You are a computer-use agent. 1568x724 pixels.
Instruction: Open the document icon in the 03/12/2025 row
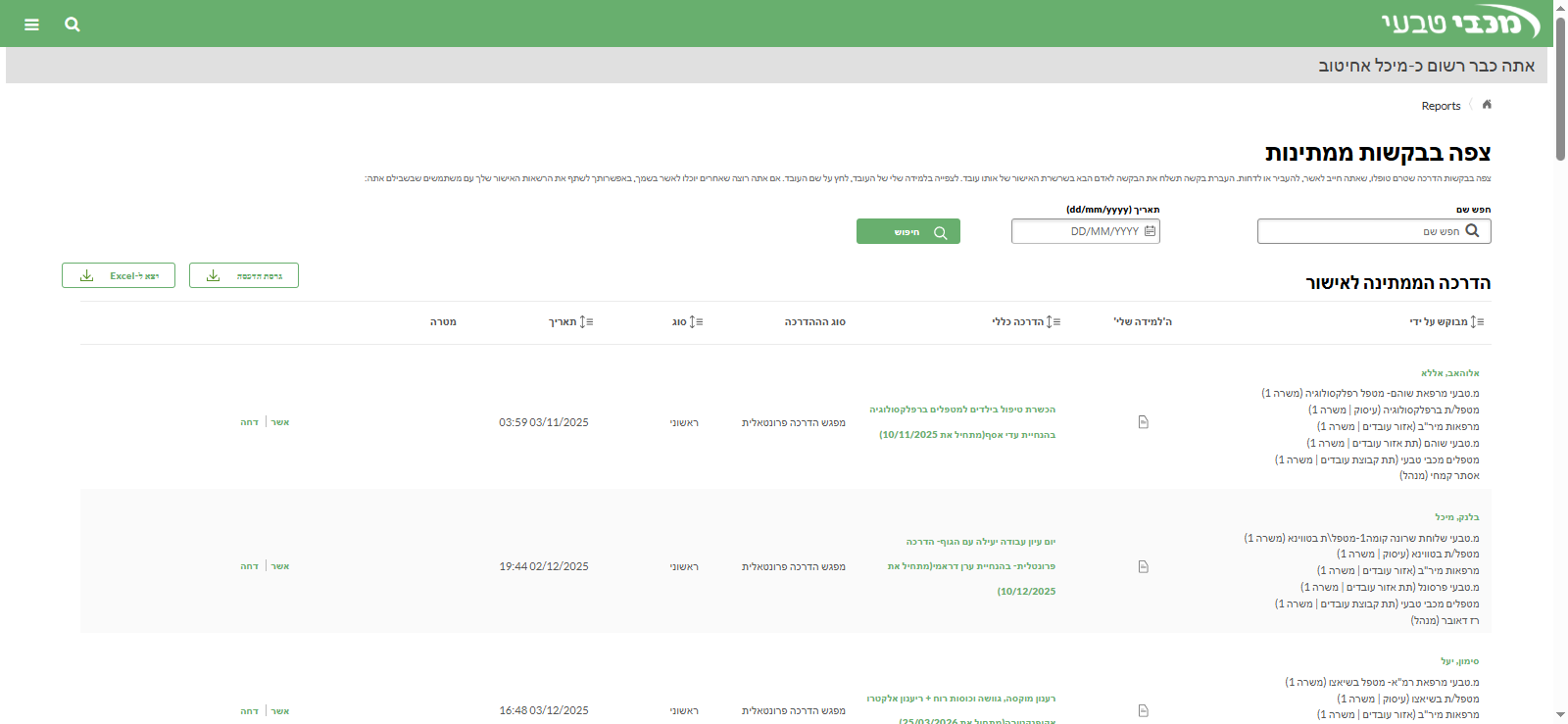[1143, 710]
